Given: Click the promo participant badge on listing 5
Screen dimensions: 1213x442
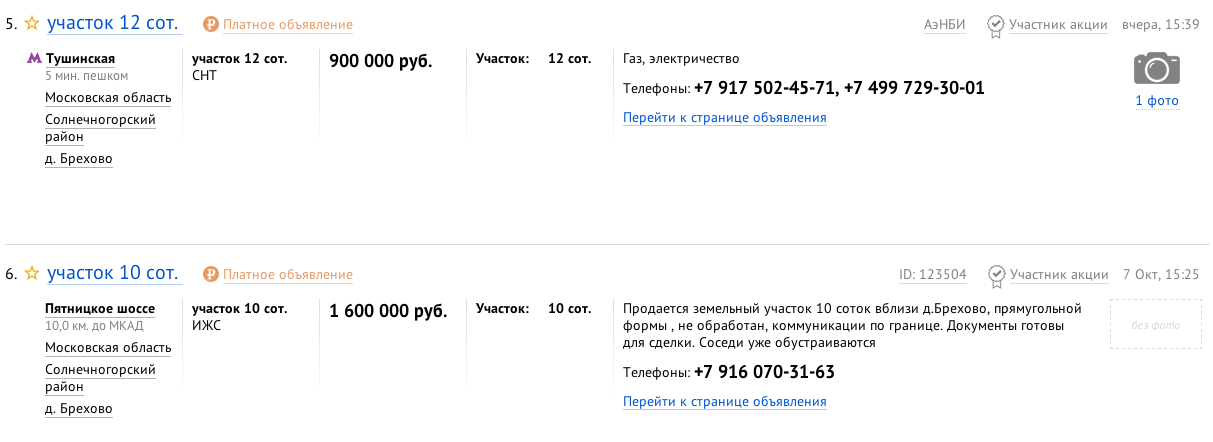Looking at the screenshot, I should [x=996, y=25].
